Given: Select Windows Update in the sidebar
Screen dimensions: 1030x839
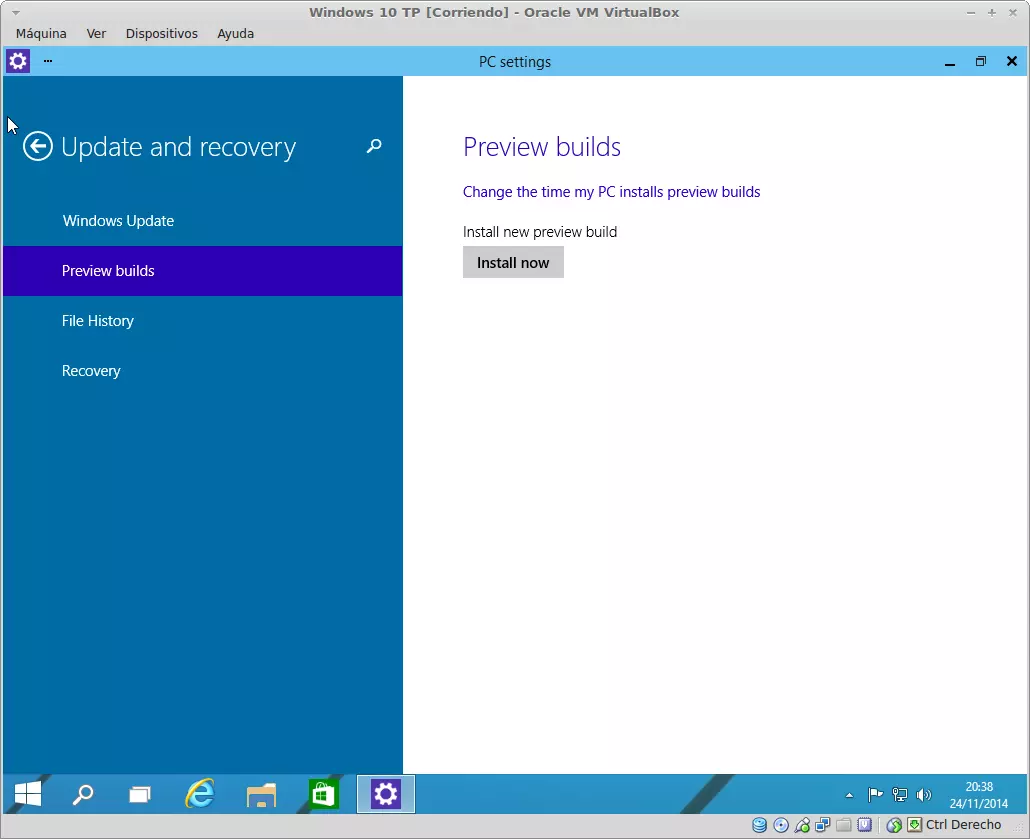Looking at the screenshot, I should point(118,221).
